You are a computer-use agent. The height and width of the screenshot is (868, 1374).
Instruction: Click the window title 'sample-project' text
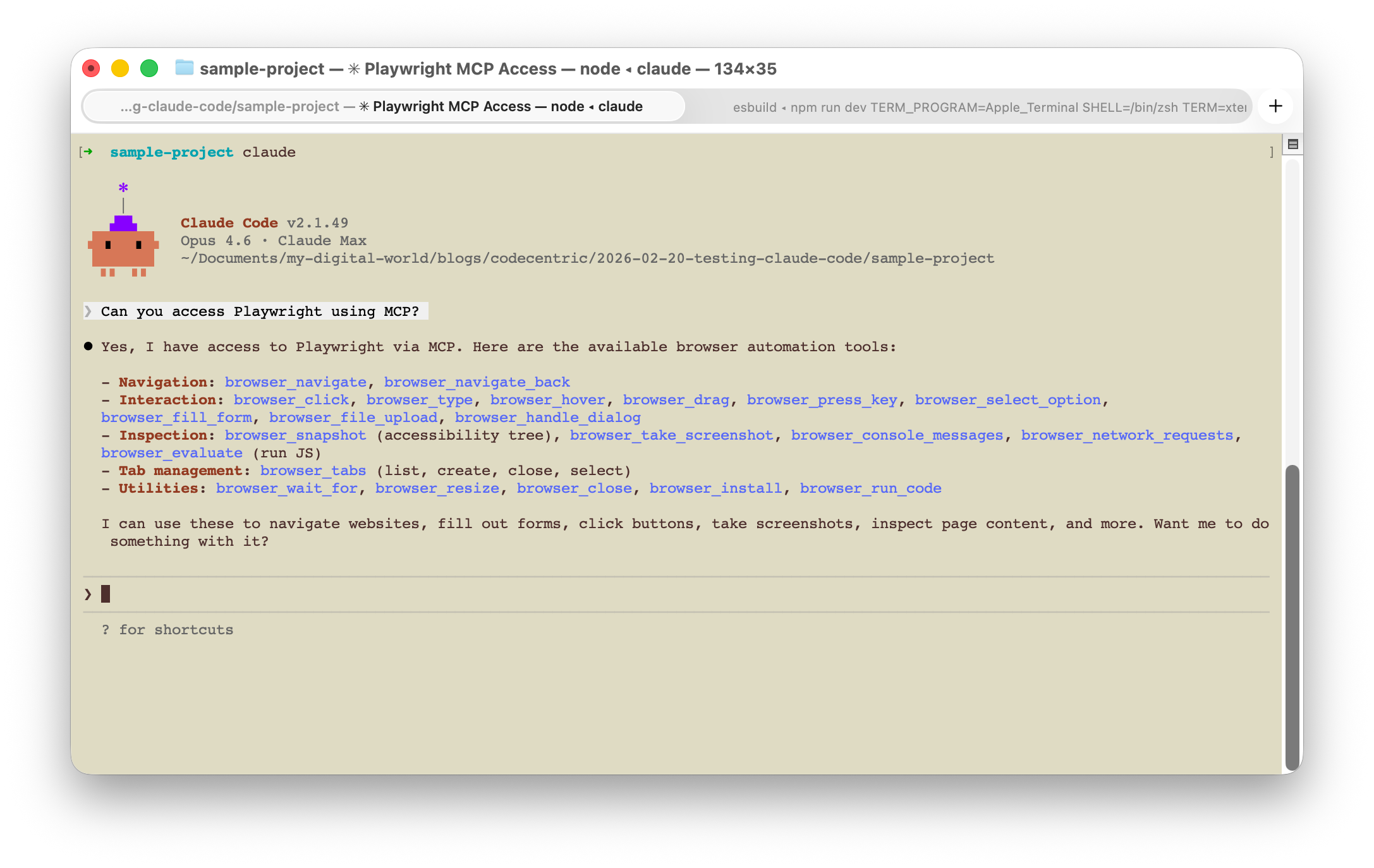tap(262, 69)
